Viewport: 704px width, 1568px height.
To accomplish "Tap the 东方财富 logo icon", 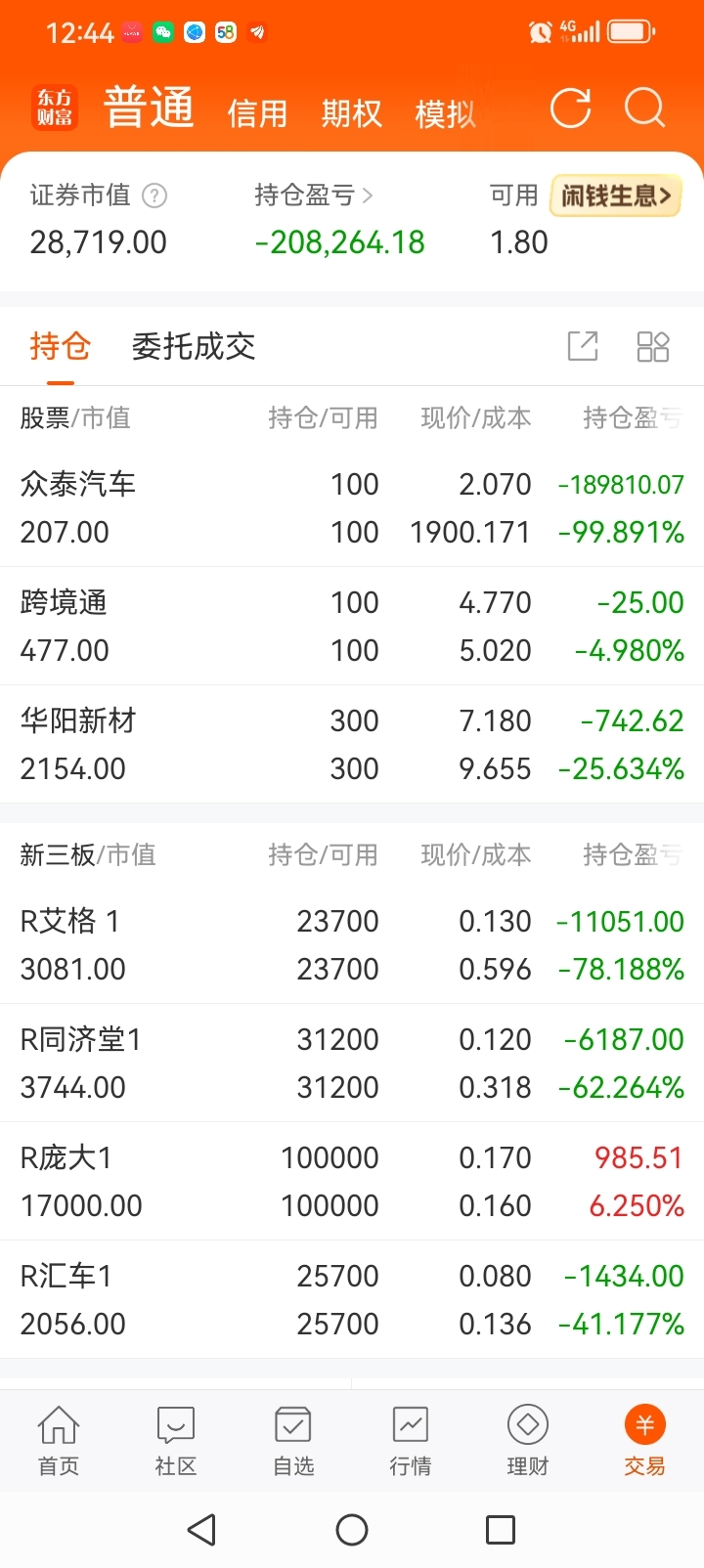I will click(55, 108).
